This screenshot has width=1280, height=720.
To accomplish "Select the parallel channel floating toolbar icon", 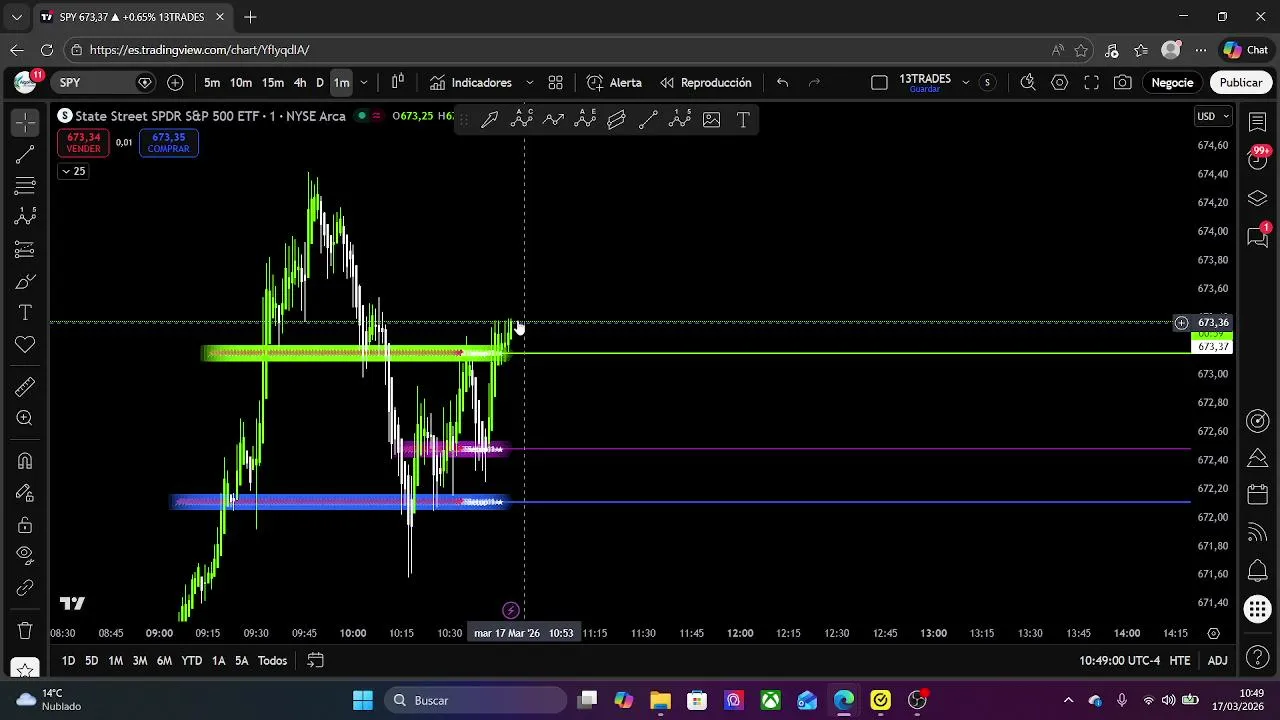I will coord(616,120).
